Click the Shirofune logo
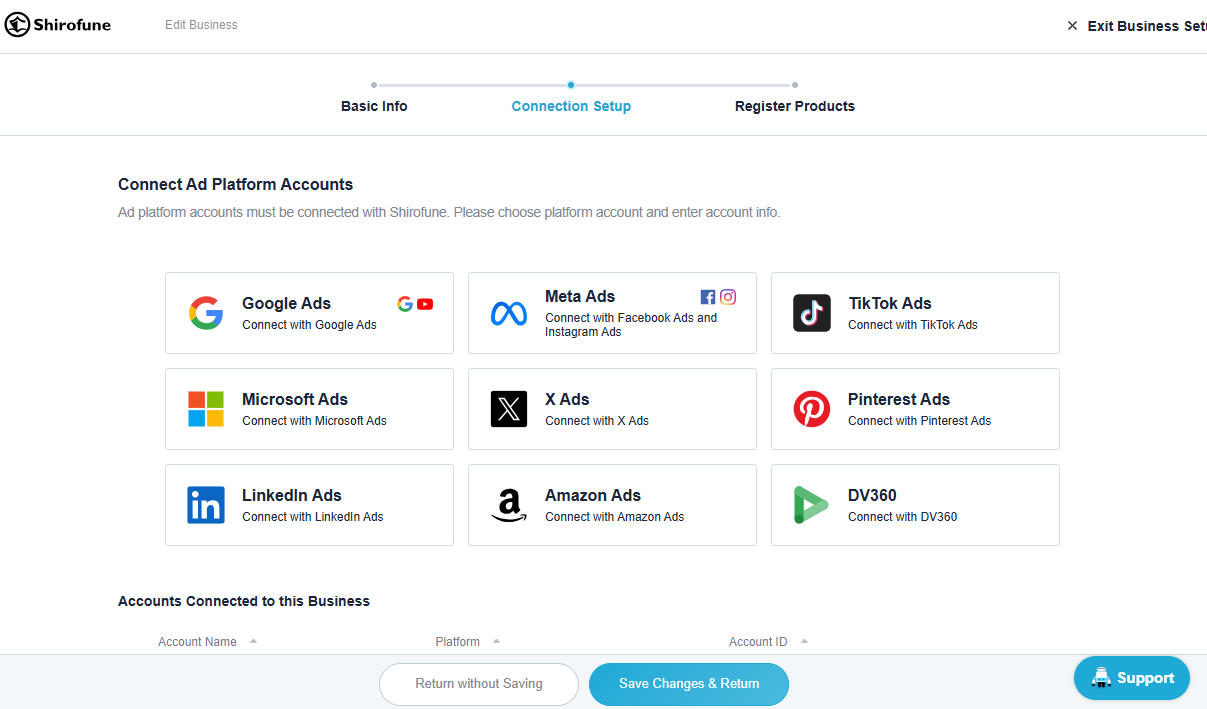The width and height of the screenshot is (1207, 709). (57, 24)
